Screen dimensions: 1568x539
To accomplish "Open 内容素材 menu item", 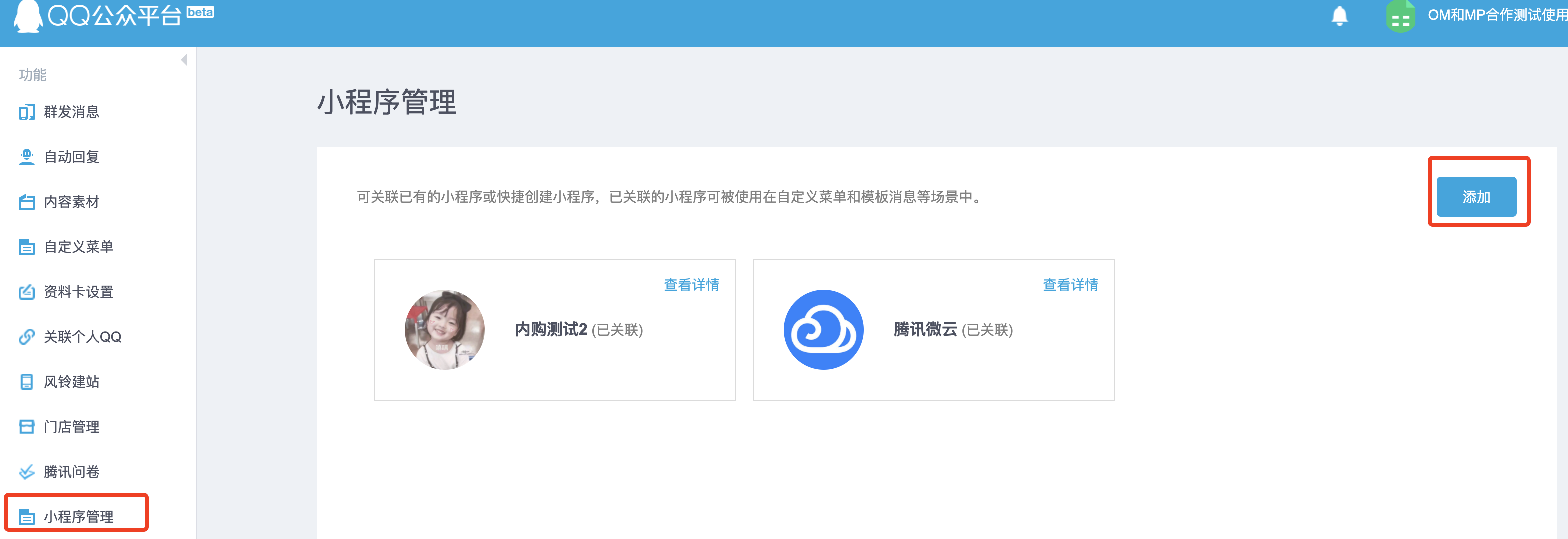I will [72, 202].
